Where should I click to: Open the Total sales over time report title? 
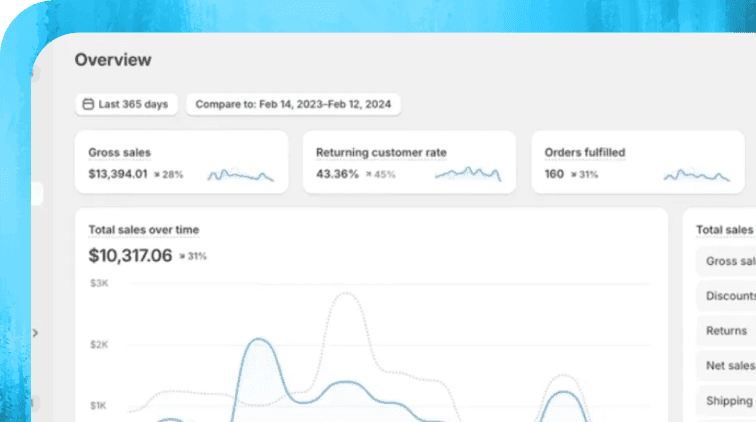coord(143,230)
